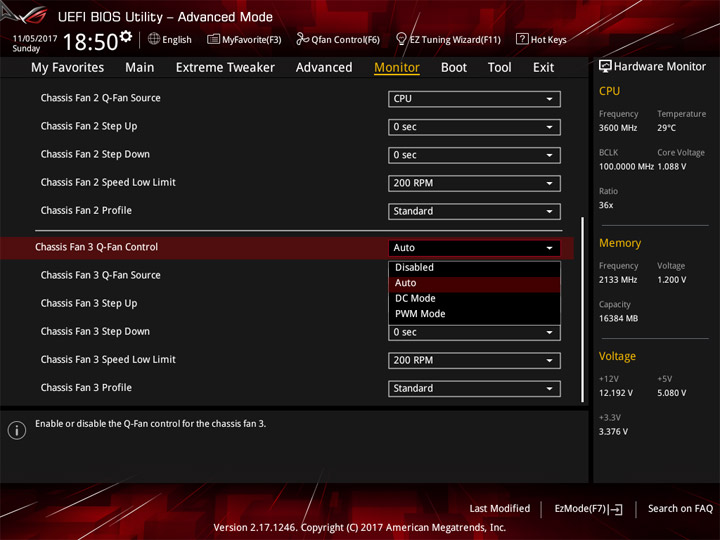Expand Chassis Fan 2 Profile dropdown
The width and height of the screenshot is (720, 540).
pos(474,211)
